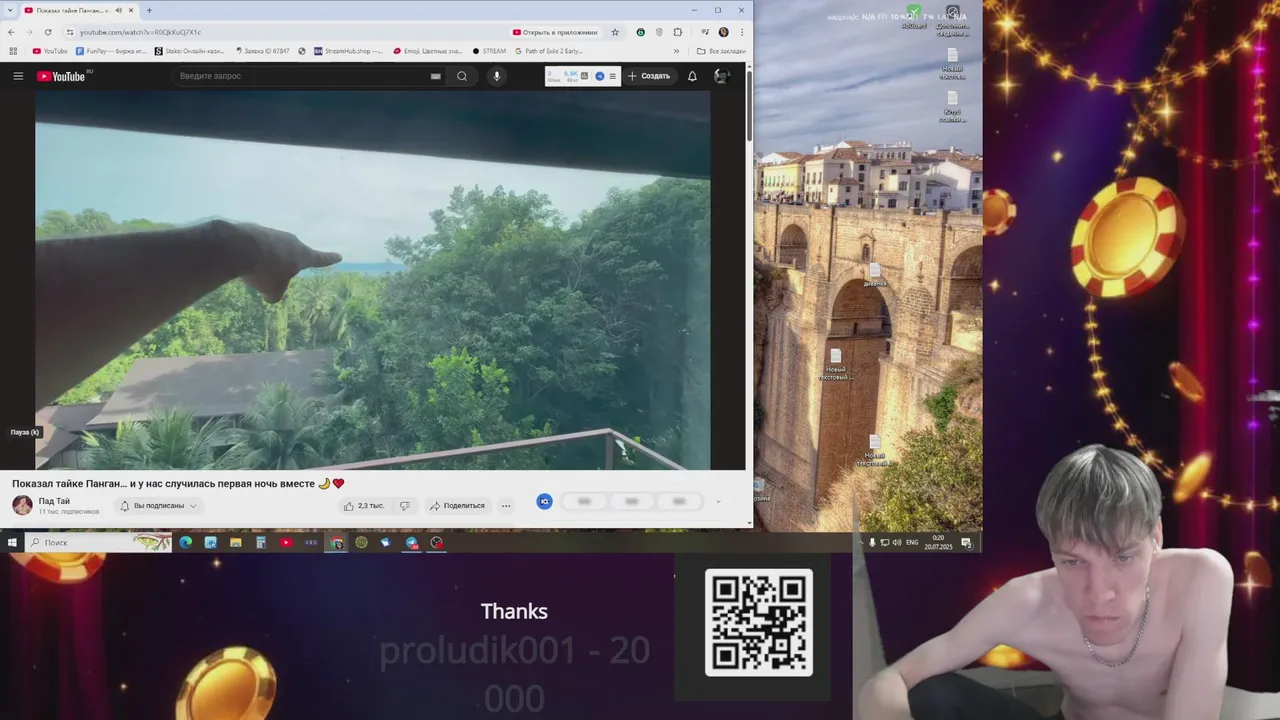1280x720 pixels.
Task: Open the Windows Start menu
Action: pyautogui.click(x=12, y=542)
